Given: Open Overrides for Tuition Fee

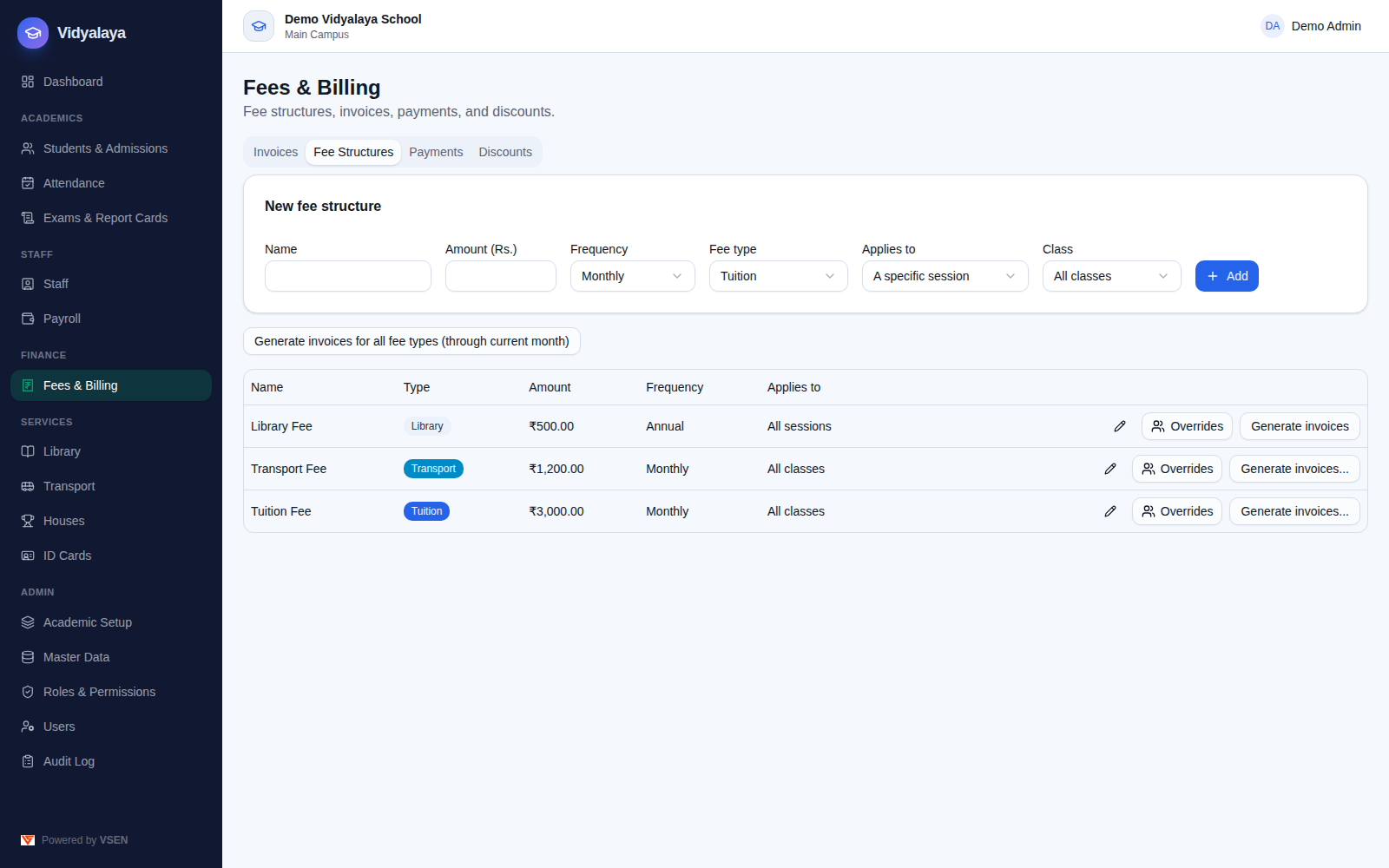Looking at the screenshot, I should (x=1177, y=511).
